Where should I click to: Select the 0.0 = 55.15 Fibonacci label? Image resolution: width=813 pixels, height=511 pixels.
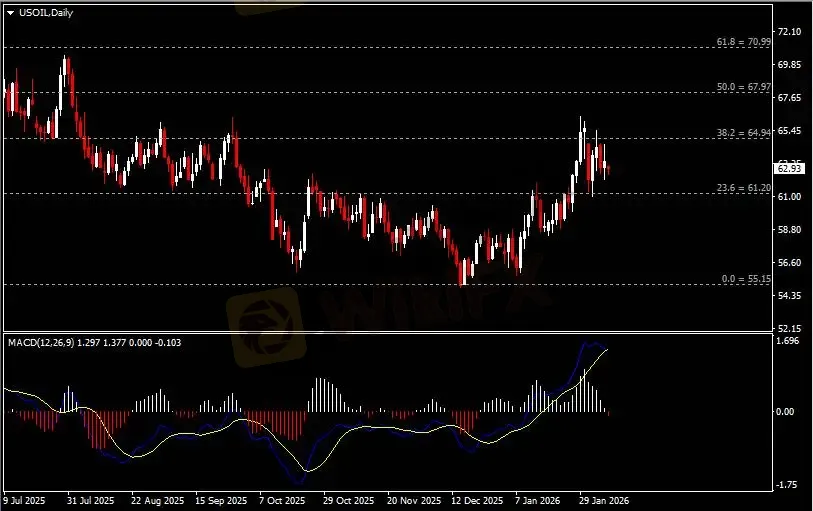[x=746, y=279]
